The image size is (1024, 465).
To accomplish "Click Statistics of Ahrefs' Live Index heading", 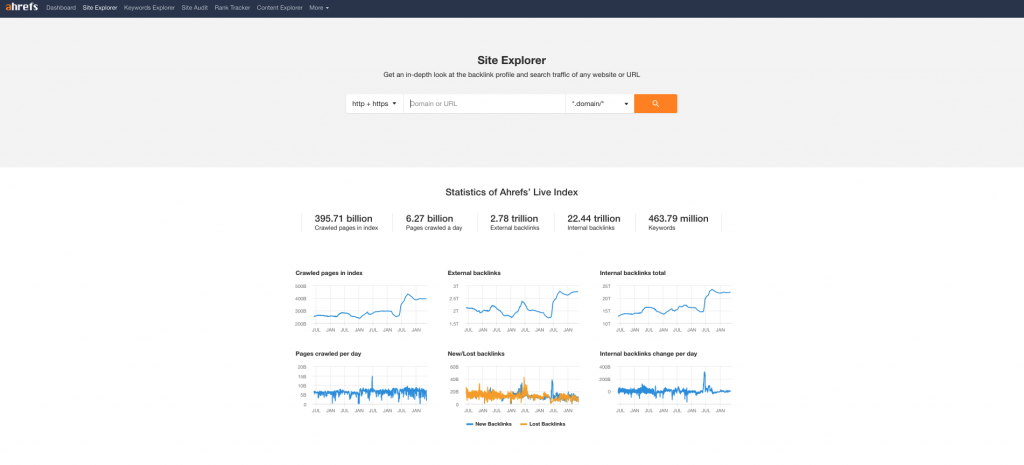I will pyautogui.click(x=511, y=193).
